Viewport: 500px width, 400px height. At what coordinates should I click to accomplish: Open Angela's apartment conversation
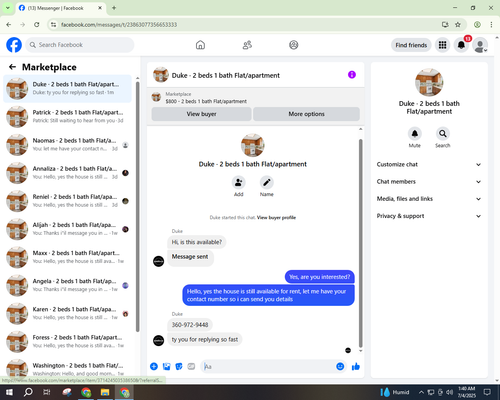[x=67, y=285]
